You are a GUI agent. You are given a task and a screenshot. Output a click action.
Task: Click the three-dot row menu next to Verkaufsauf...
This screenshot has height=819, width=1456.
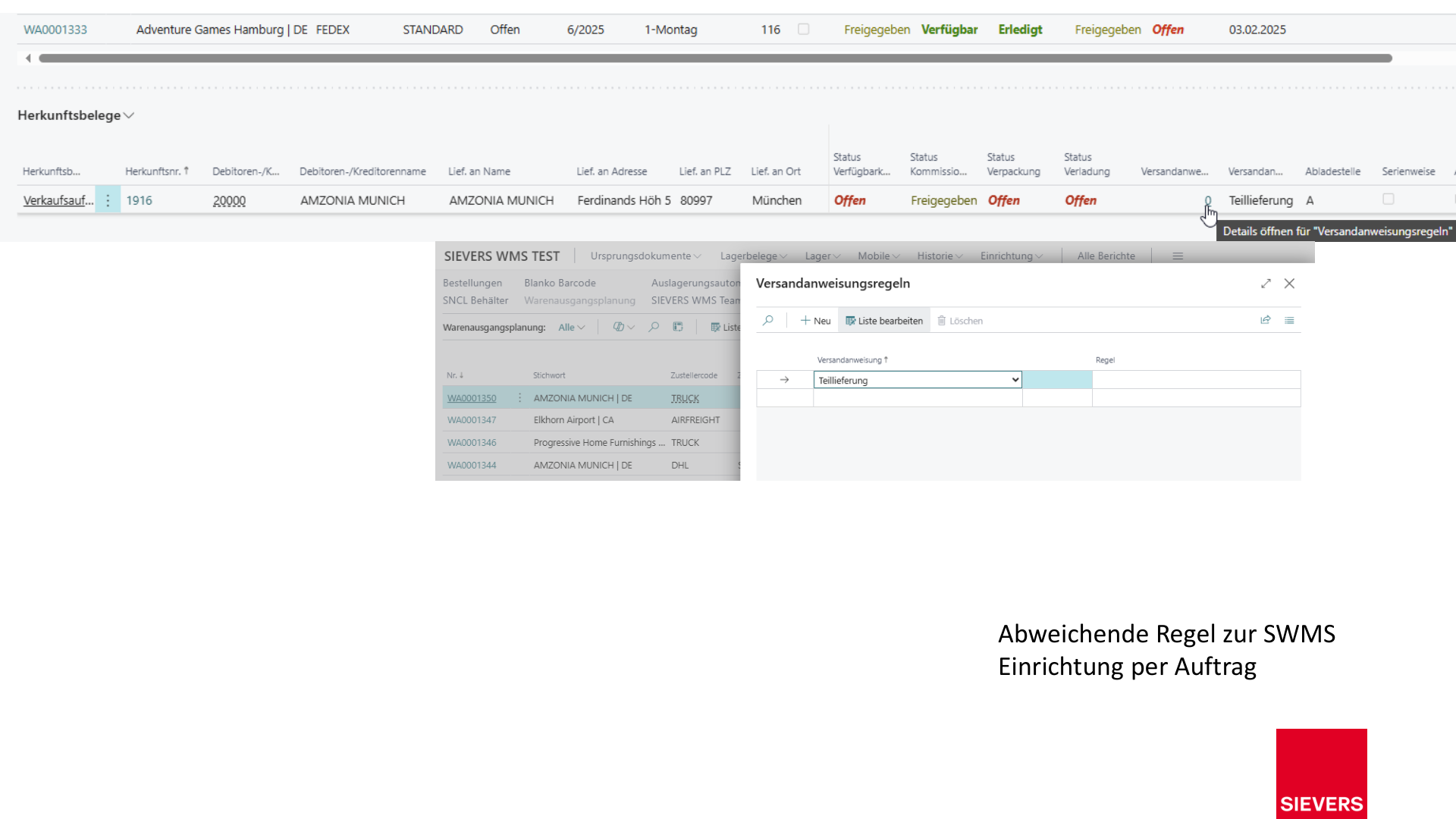pyautogui.click(x=108, y=200)
